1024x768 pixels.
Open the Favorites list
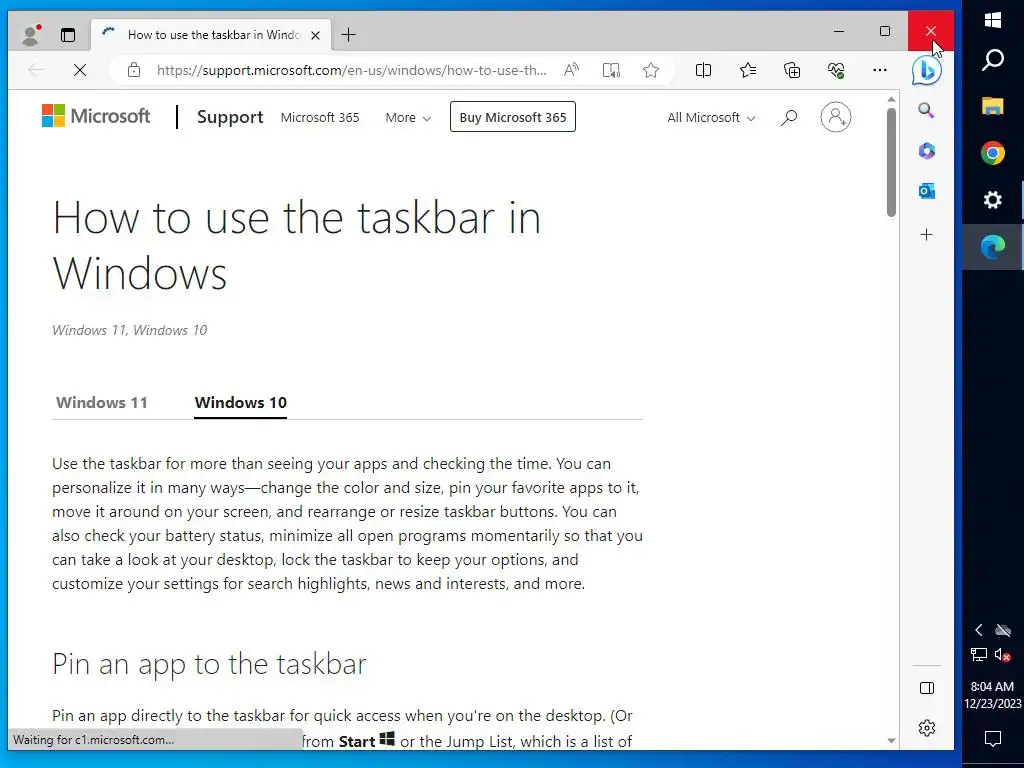(748, 70)
